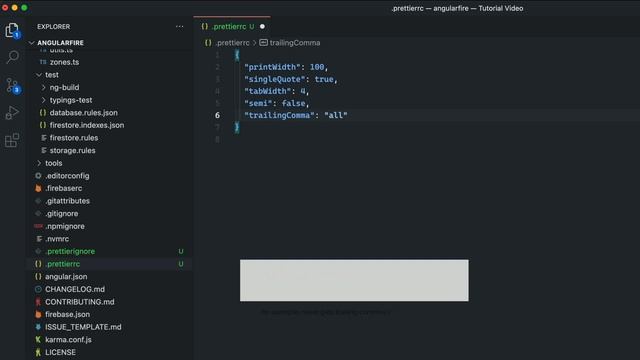Click the "singleQuote" key in editor
640x360 pixels.
pos(274,79)
